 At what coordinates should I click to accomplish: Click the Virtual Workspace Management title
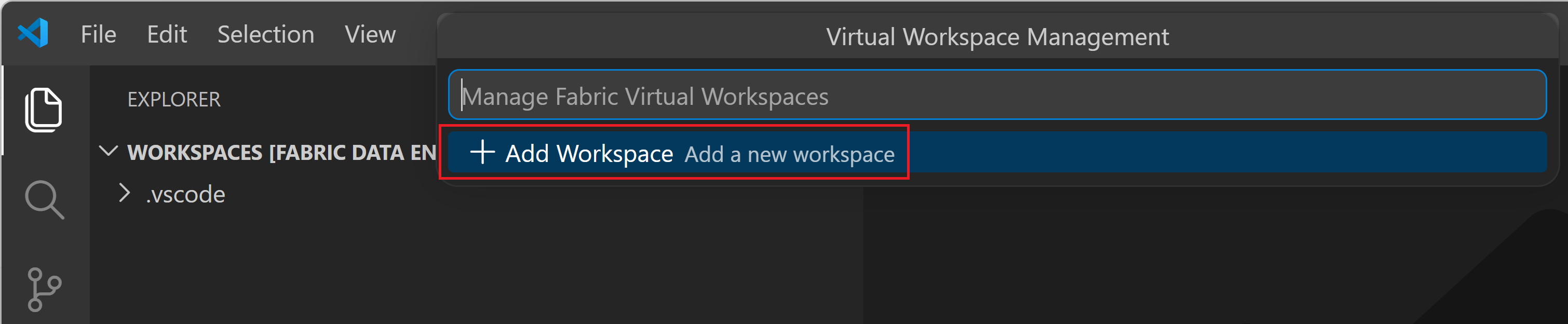[x=997, y=36]
